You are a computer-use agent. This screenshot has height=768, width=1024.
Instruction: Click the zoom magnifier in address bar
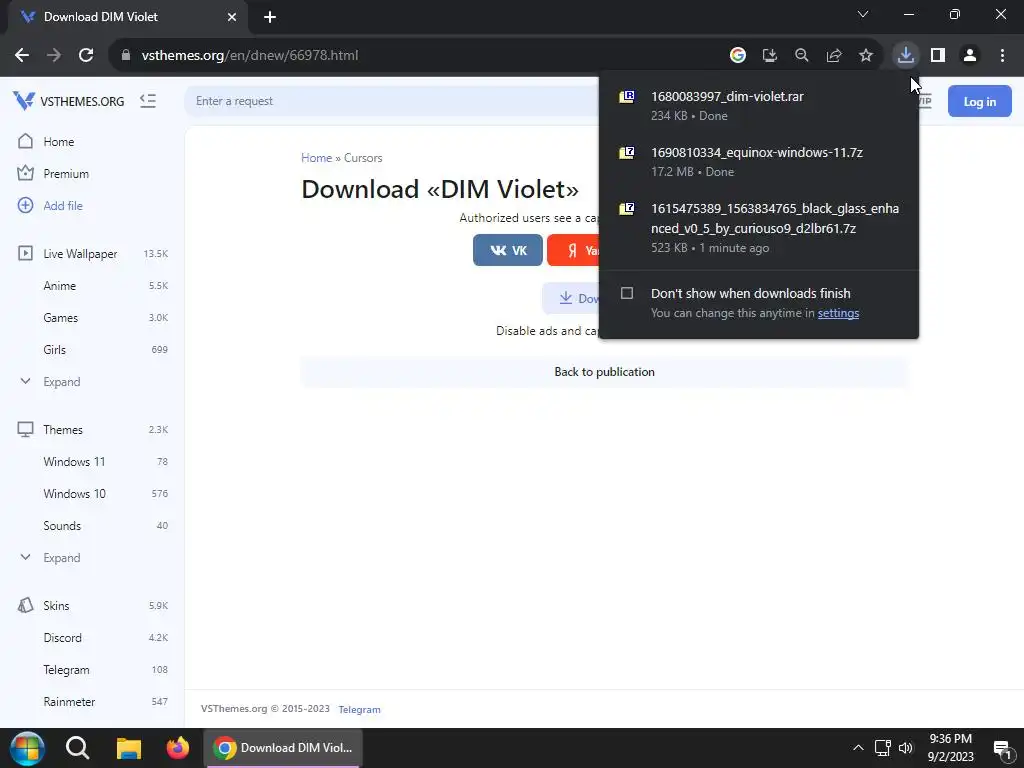[x=802, y=56]
